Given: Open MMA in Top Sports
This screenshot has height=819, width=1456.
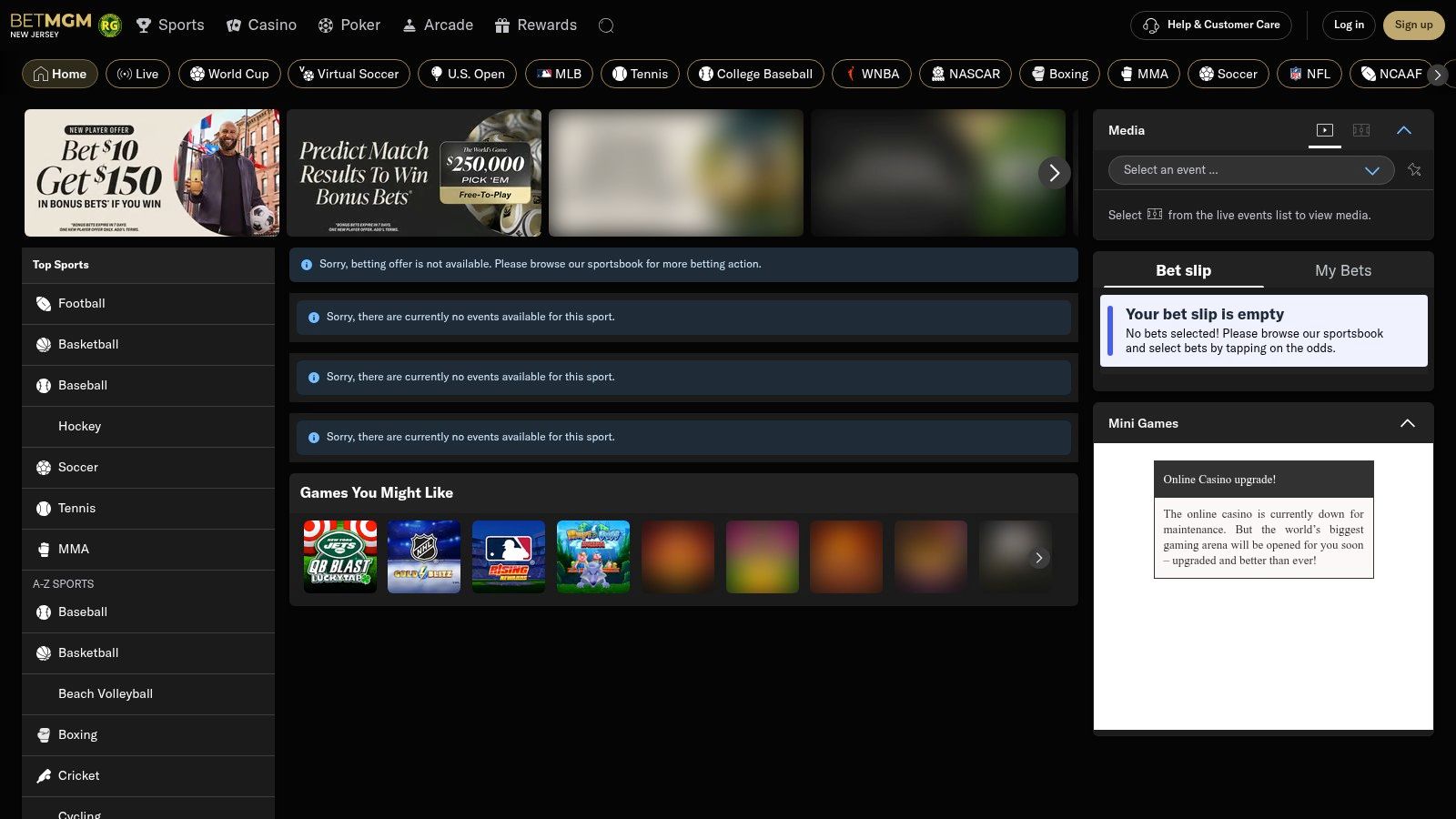Looking at the screenshot, I should click(148, 550).
